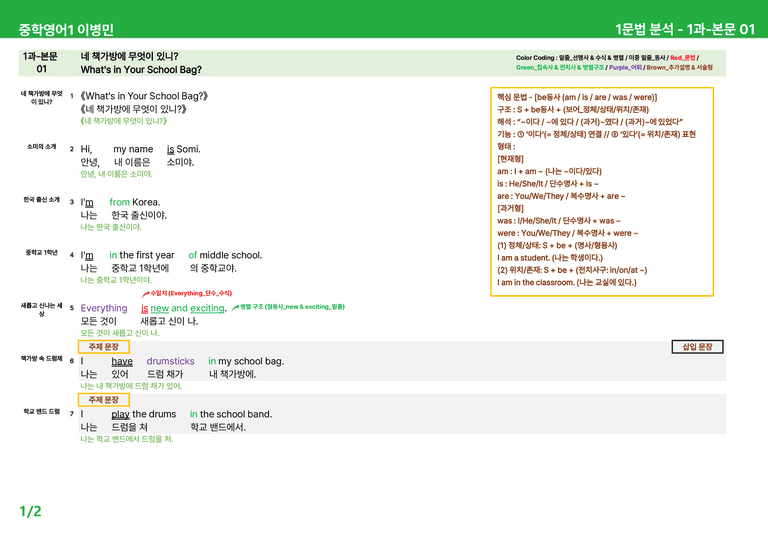Click the underlined verb 'have'

tap(122, 361)
